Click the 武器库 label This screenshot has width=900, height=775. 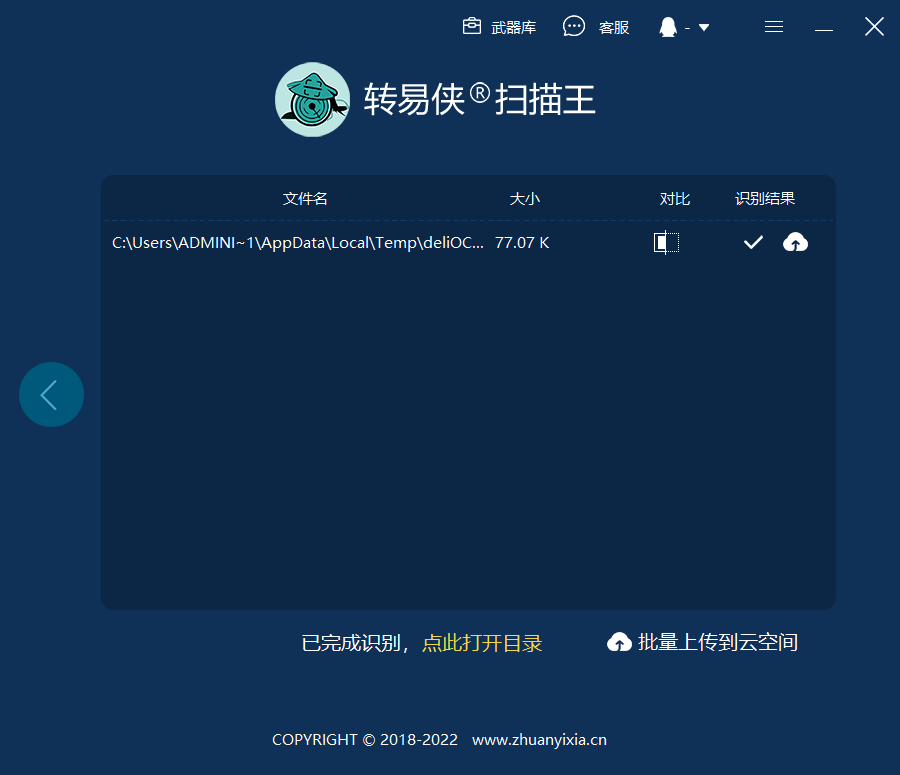(514, 28)
